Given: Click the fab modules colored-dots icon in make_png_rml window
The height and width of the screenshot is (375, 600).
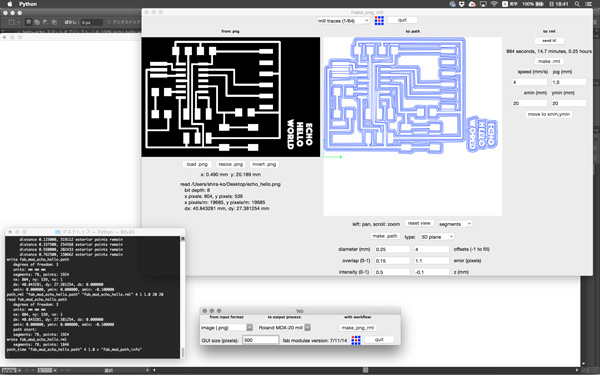Looking at the screenshot, I should [x=379, y=20].
